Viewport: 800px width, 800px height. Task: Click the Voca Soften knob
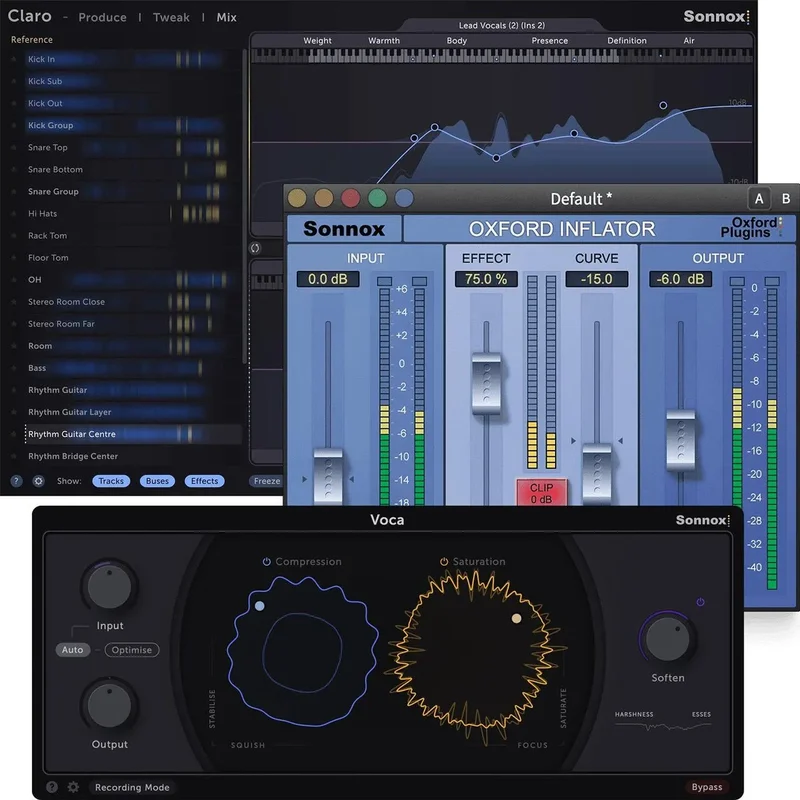(667, 639)
